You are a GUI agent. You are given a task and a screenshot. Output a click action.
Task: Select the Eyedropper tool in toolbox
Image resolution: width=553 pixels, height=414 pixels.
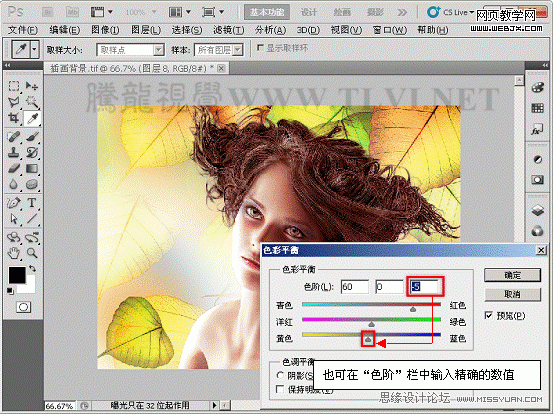[32, 119]
